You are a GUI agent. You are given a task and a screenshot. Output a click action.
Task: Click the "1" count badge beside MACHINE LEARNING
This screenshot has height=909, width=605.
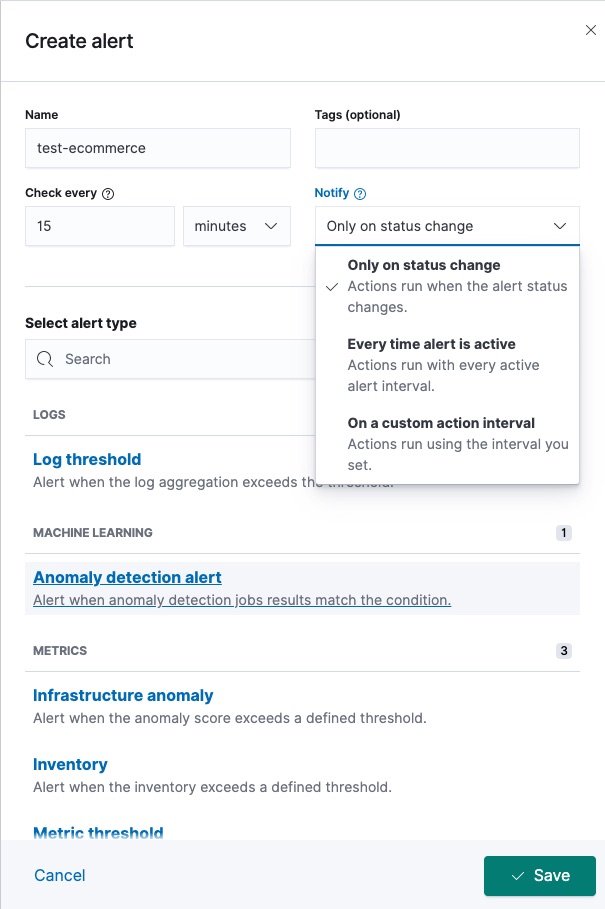point(563,532)
